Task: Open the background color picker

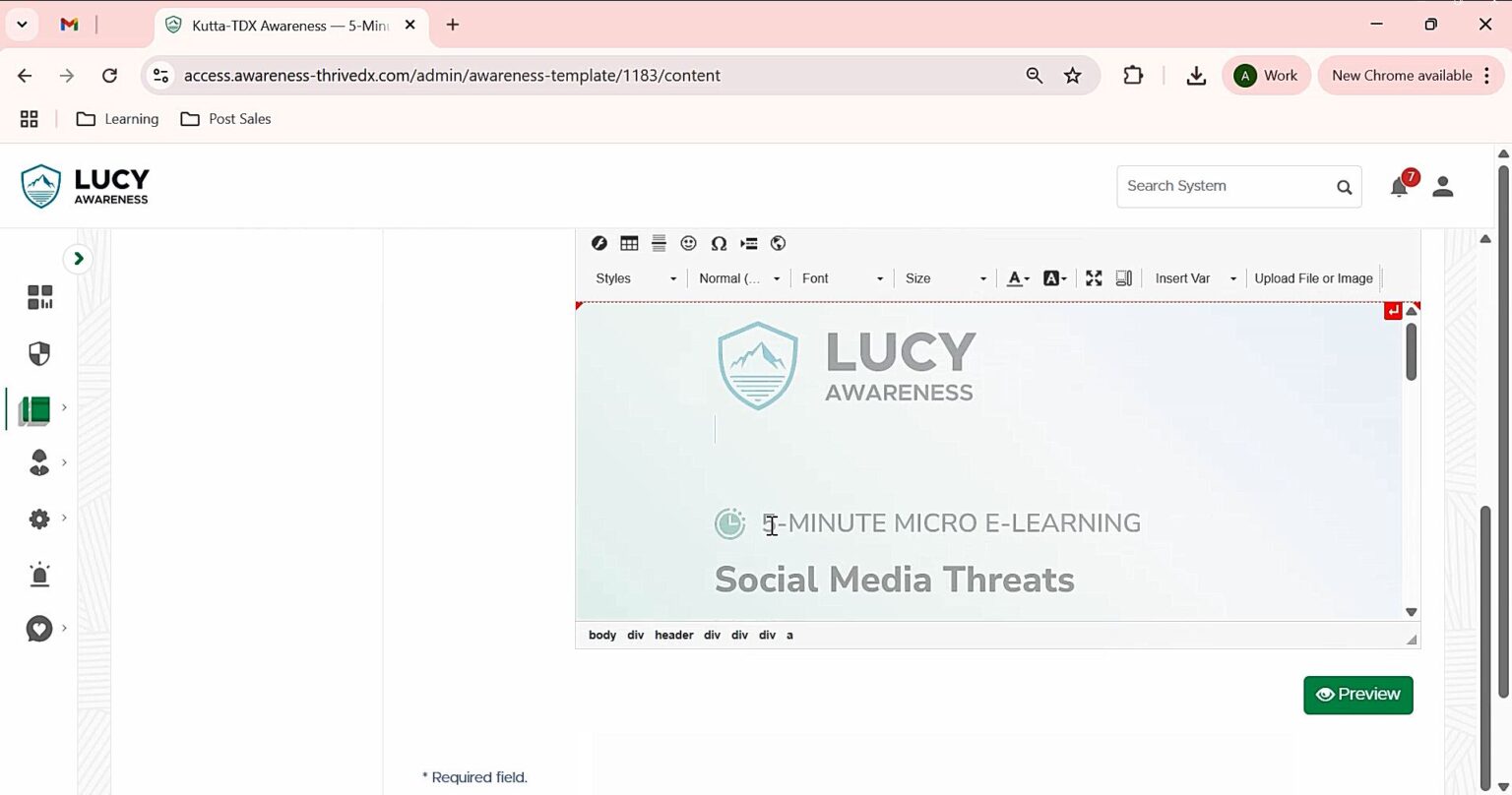Action: tap(1054, 278)
